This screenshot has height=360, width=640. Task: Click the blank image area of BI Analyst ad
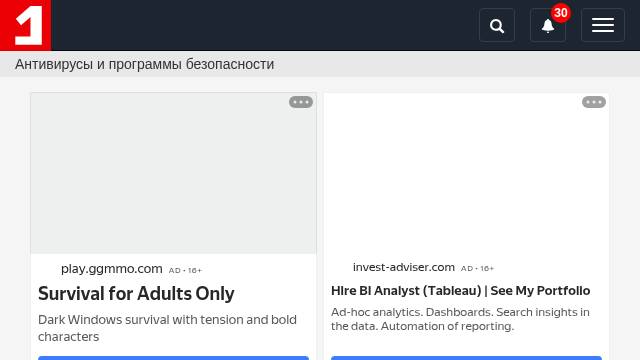[466, 173]
